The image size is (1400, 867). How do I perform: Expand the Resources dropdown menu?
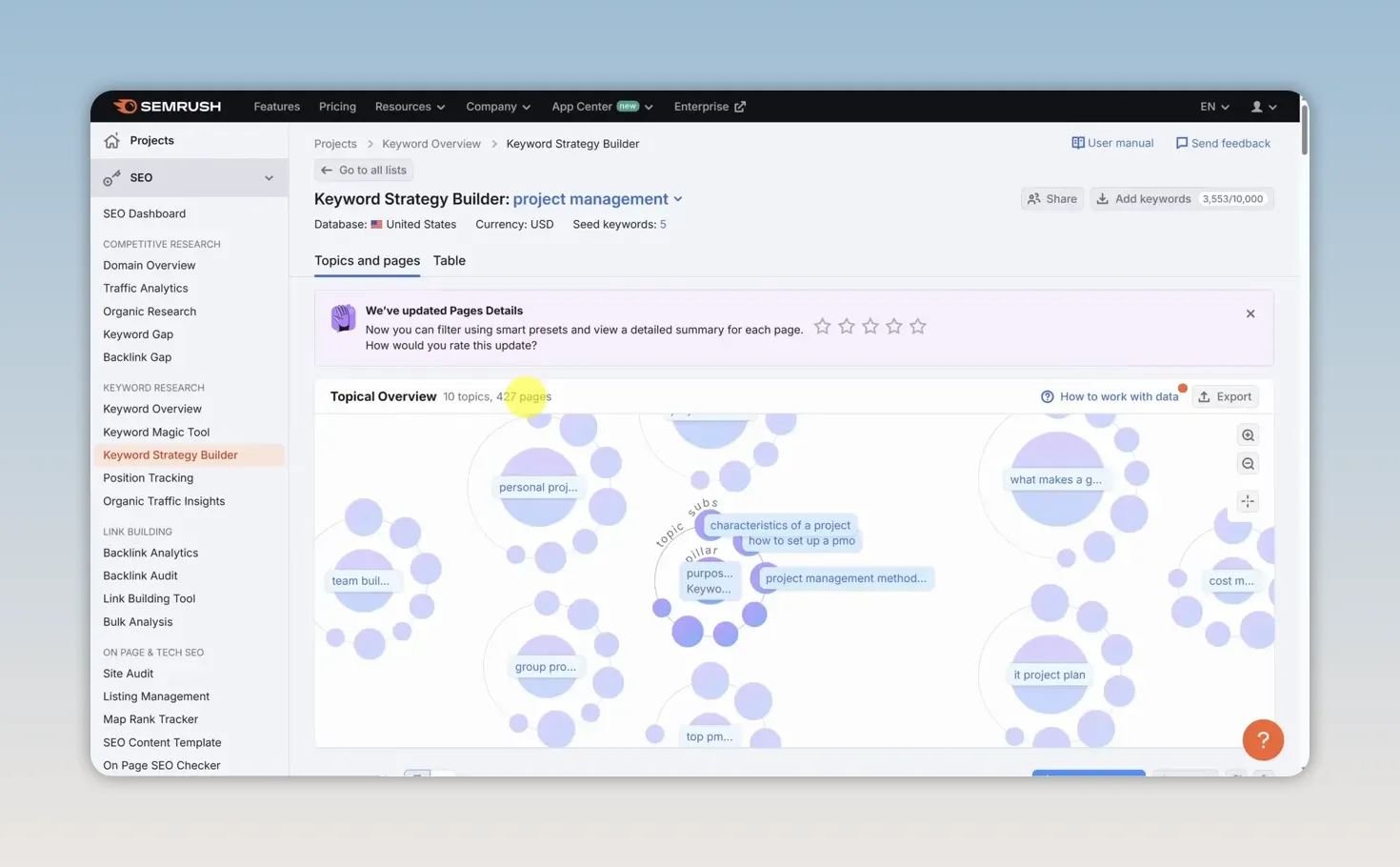point(410,107)
